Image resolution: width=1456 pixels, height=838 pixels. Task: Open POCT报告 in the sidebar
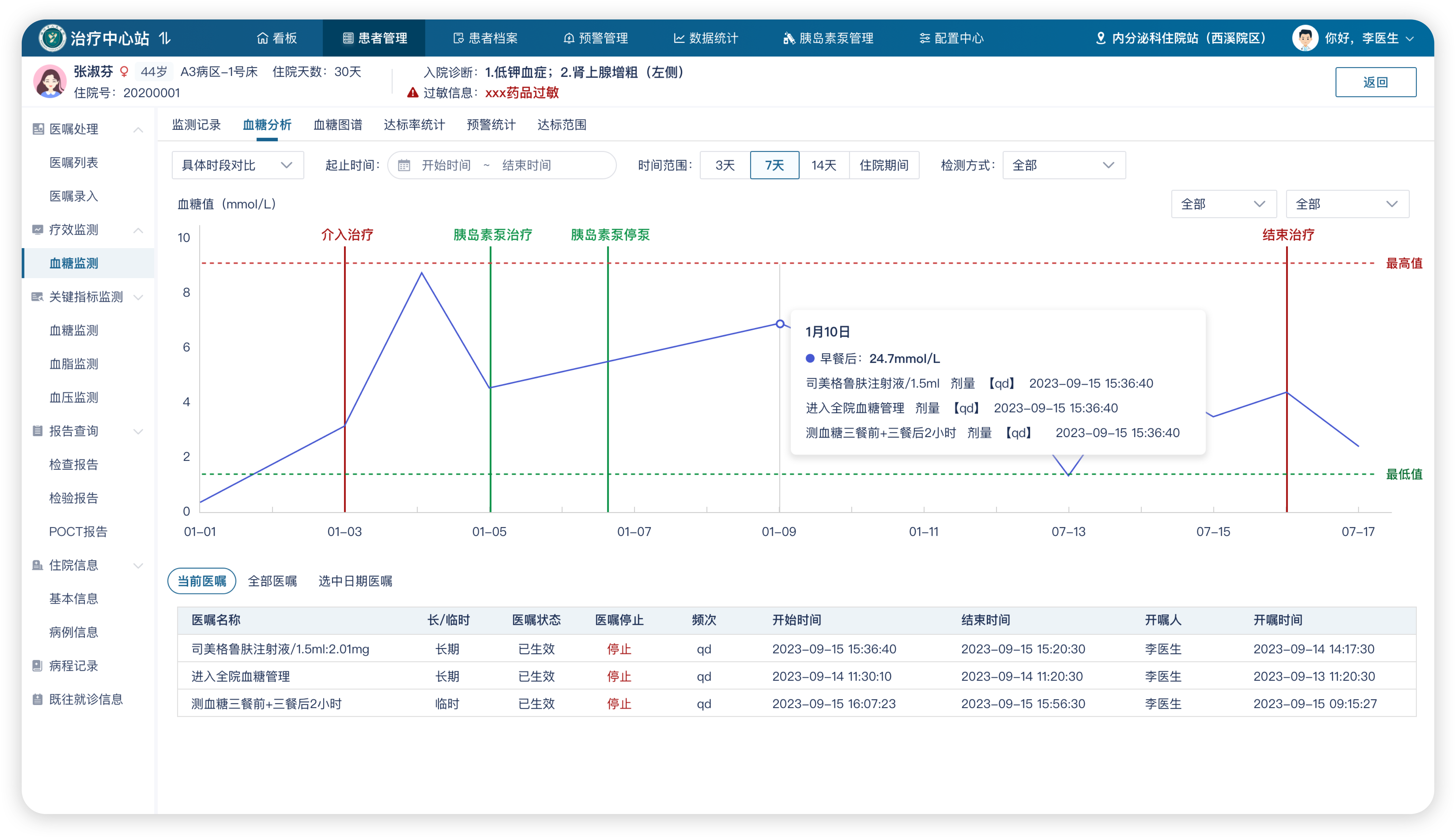click(78, 531)
